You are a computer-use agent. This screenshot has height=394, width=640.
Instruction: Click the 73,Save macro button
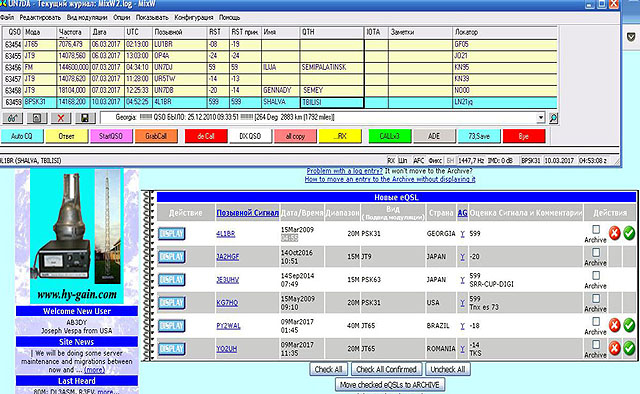(479, 136)
